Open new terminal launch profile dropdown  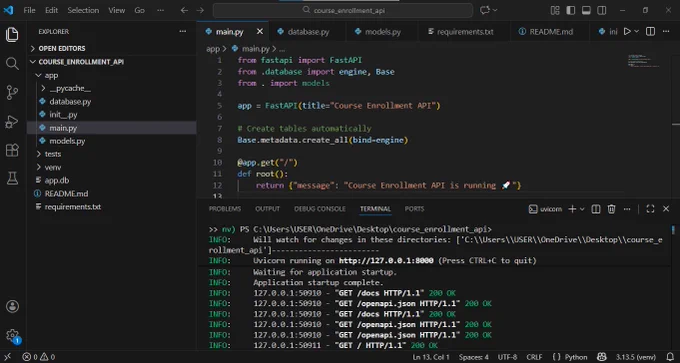pos(582,209)
